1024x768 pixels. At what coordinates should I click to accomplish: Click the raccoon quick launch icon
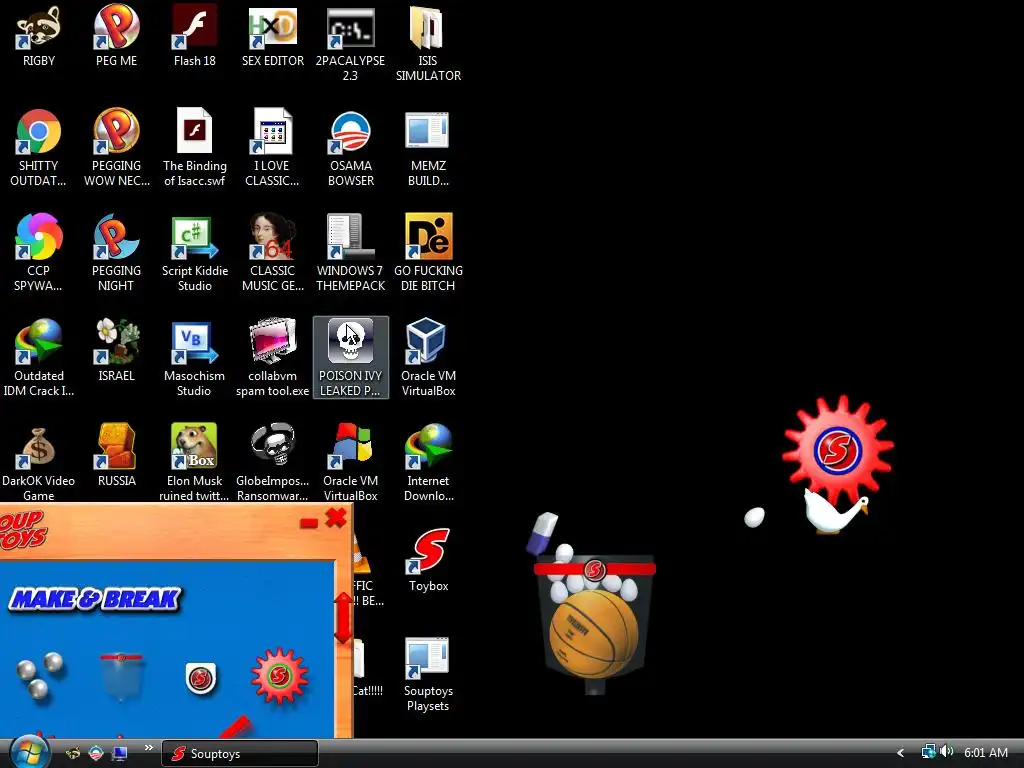tap(73, 753)
